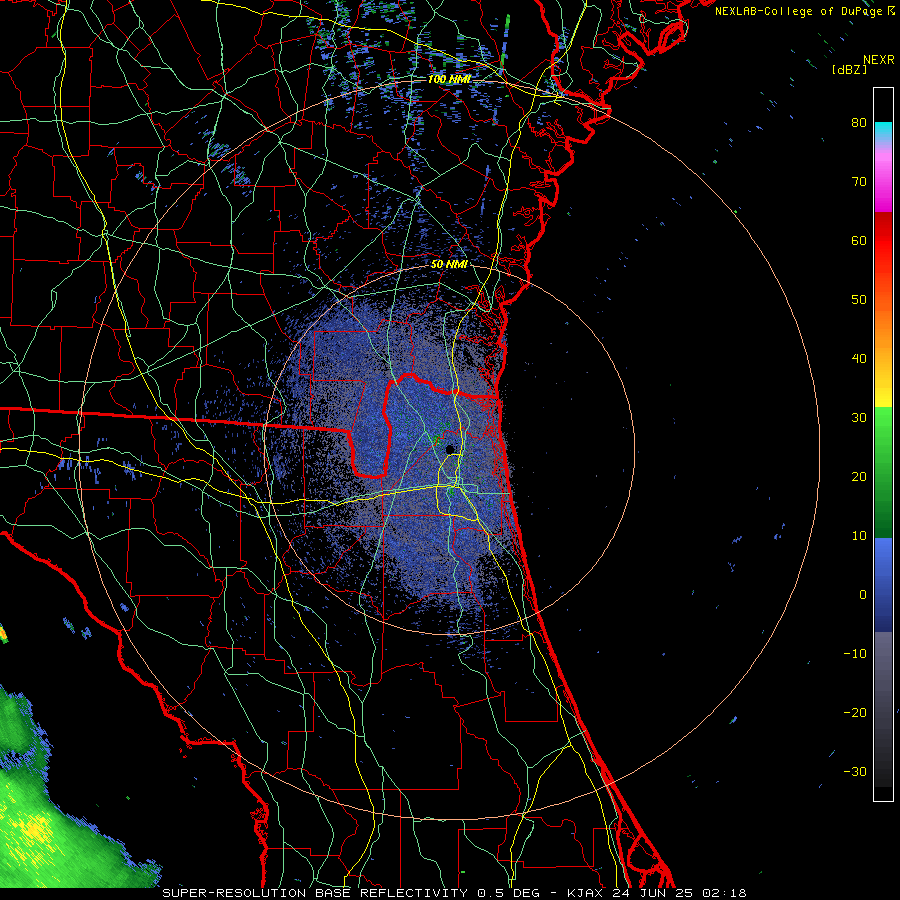Click the 30 value on the dBZ scale
The height and width of the screenshot is (900, 900).
[859, 417]
